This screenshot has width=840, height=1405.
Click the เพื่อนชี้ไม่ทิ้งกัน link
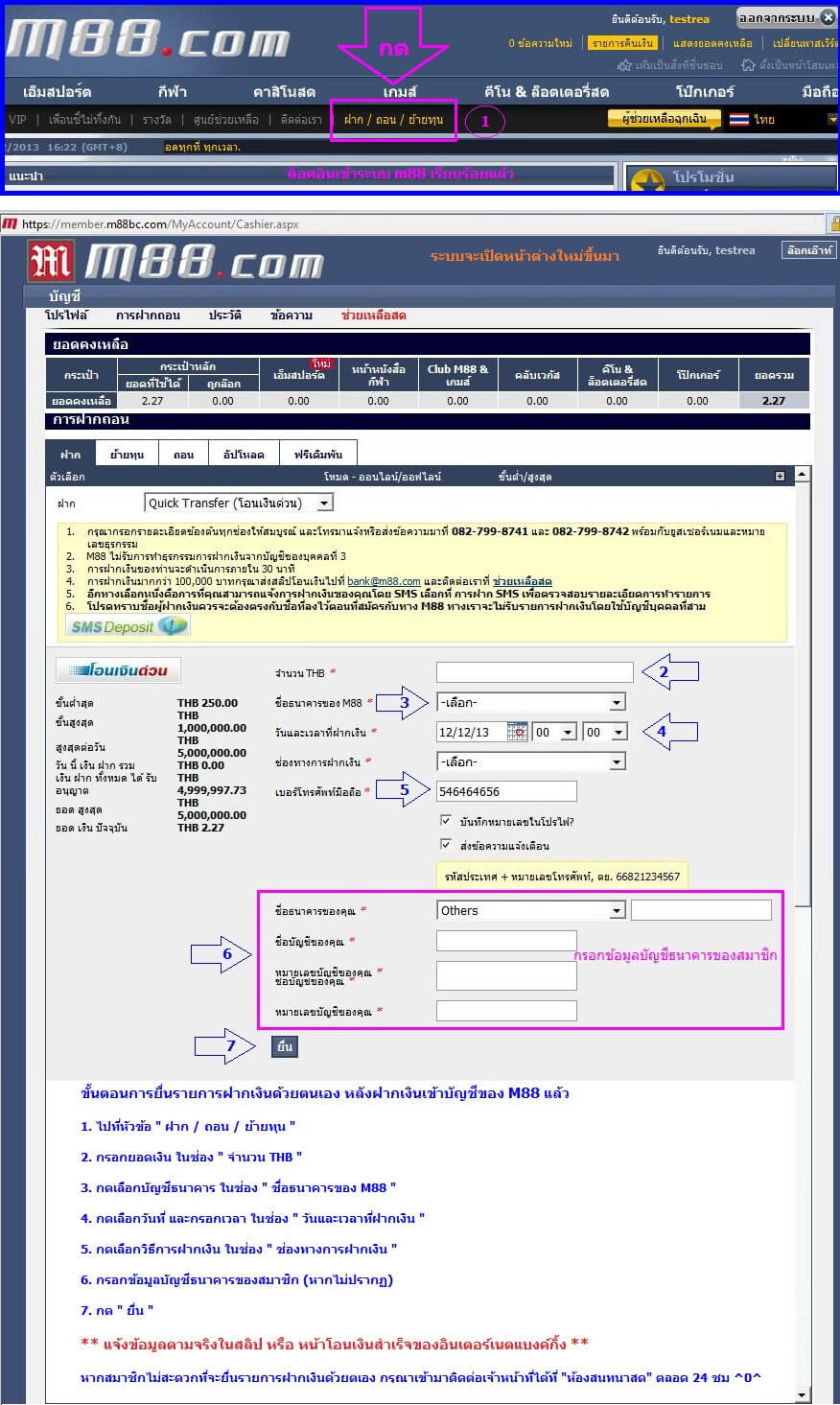point(85,120)
